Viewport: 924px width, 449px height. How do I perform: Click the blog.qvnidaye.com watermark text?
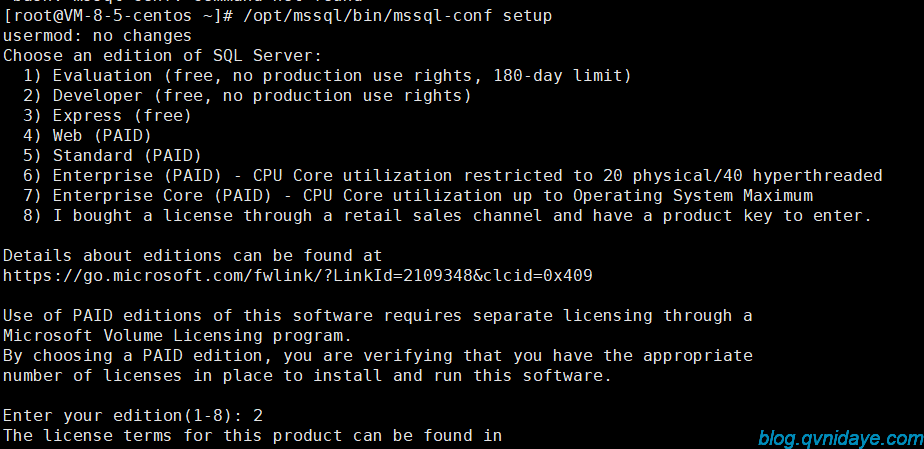(x=840, y=438)
